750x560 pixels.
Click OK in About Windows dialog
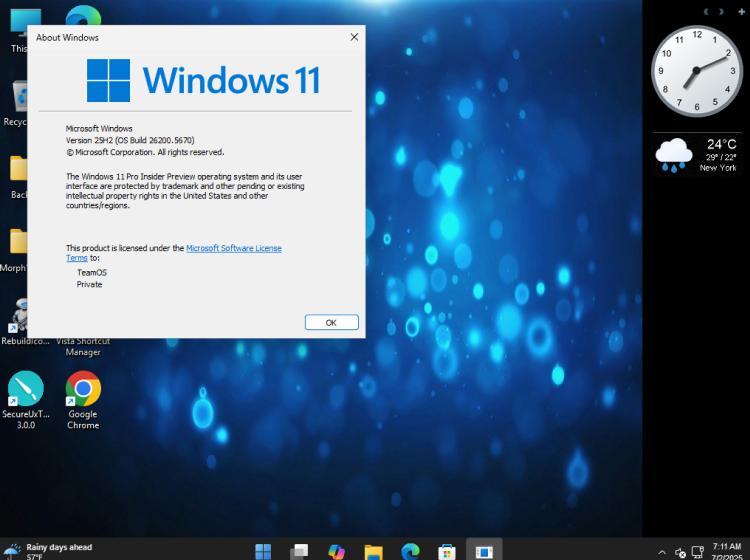click(x=331, y=322)
